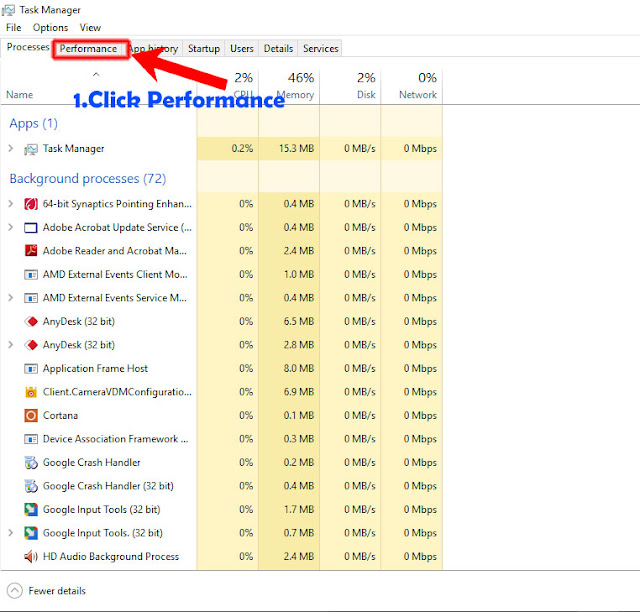This screenshot has width=640, height=612.
Task: Click the Google Crash Handler (32 bit) icon
Action: (x=31, y=486)
